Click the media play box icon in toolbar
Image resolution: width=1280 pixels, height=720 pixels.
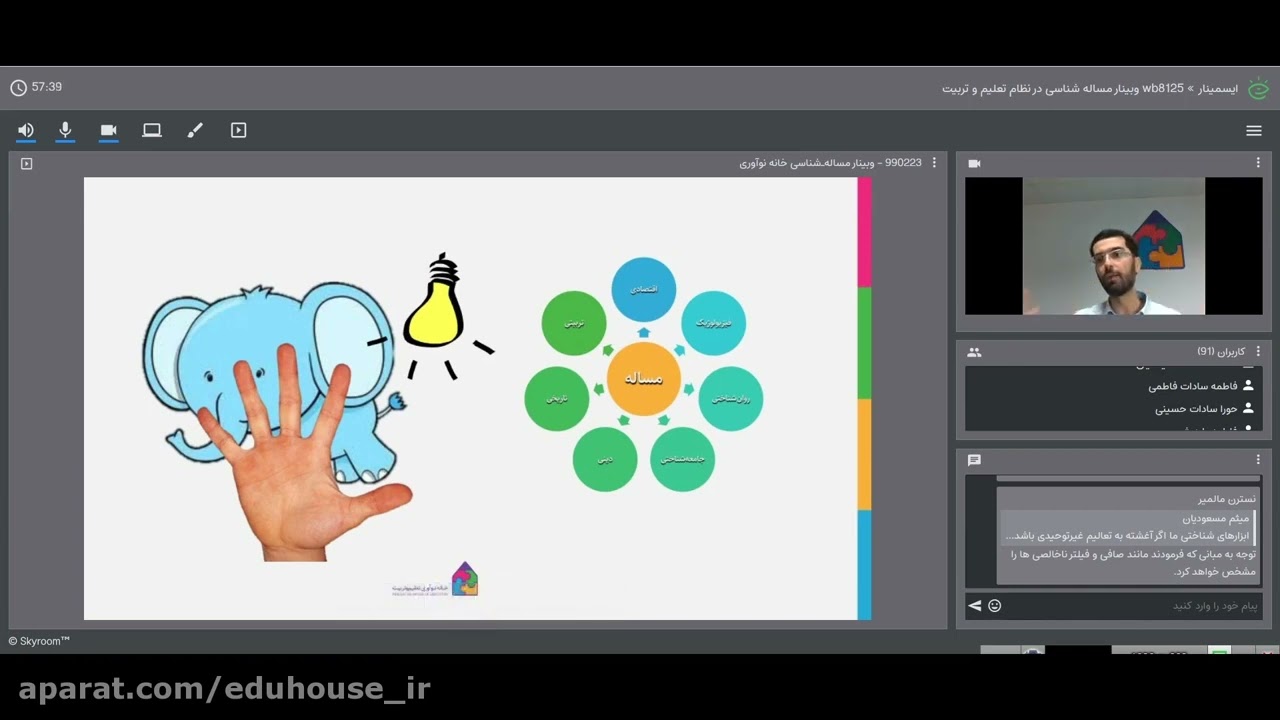(238, 130)
